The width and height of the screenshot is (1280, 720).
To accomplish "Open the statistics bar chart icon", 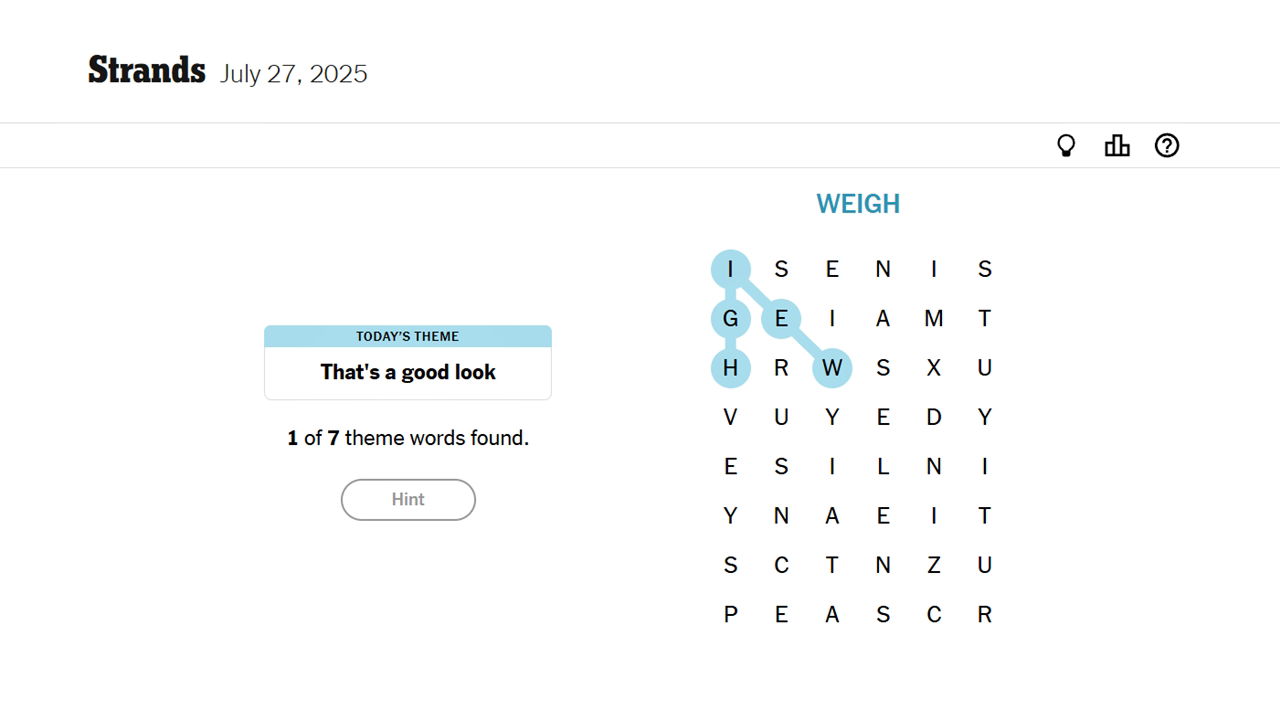I will pos(1117,146).
